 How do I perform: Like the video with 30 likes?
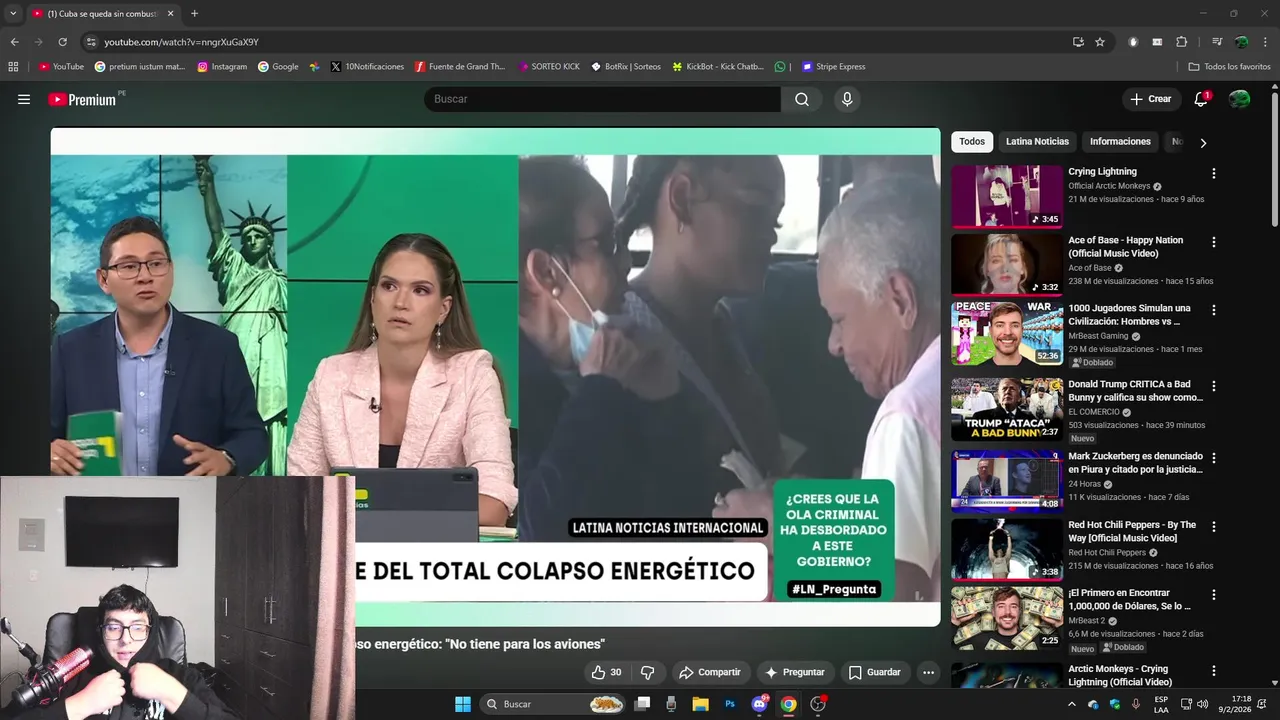pos(607,672)
